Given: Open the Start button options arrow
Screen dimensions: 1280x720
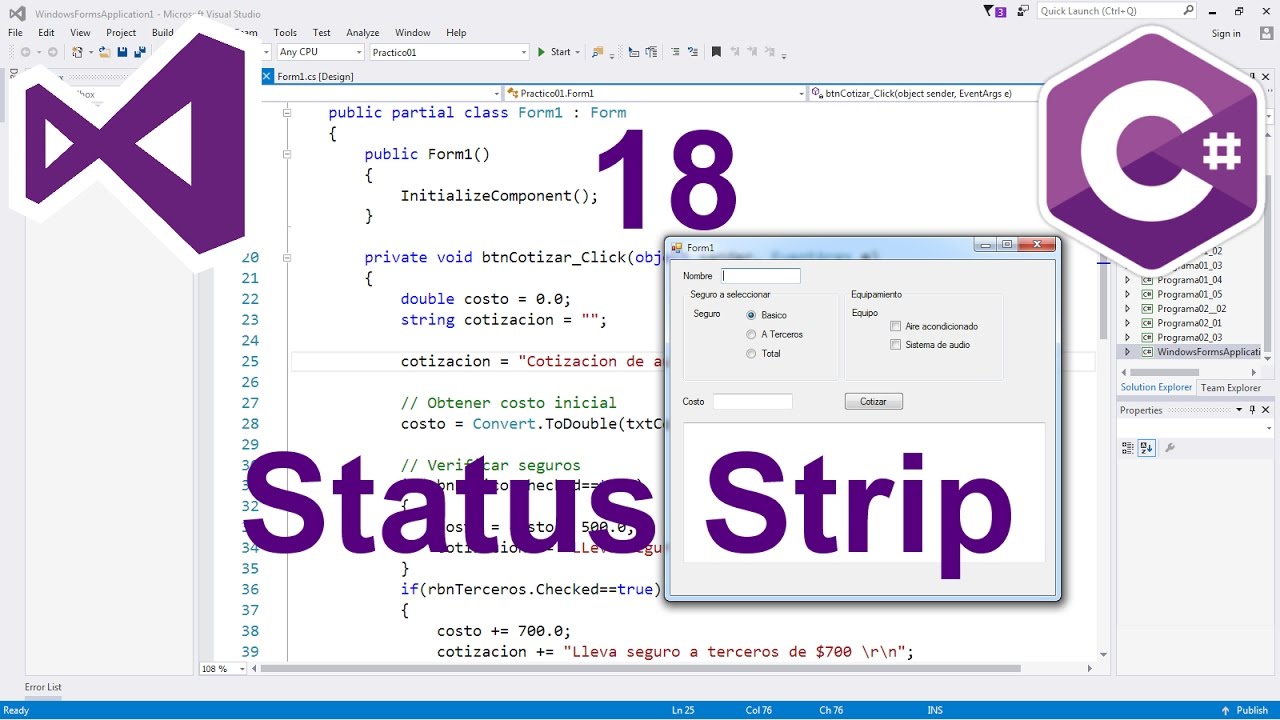Looking at the screenshot, I should click(580, 52).
